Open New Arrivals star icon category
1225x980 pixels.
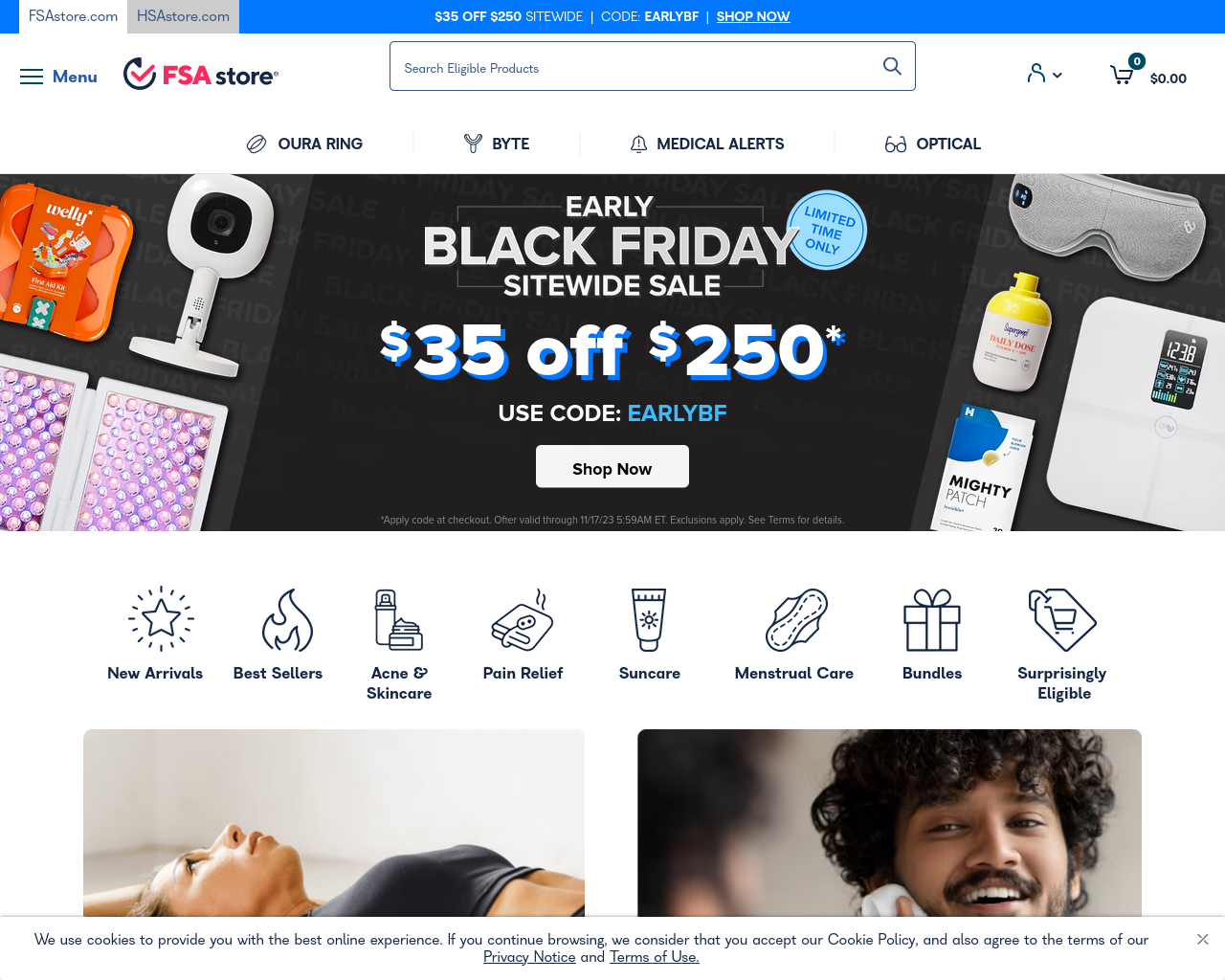click(161, 618)
